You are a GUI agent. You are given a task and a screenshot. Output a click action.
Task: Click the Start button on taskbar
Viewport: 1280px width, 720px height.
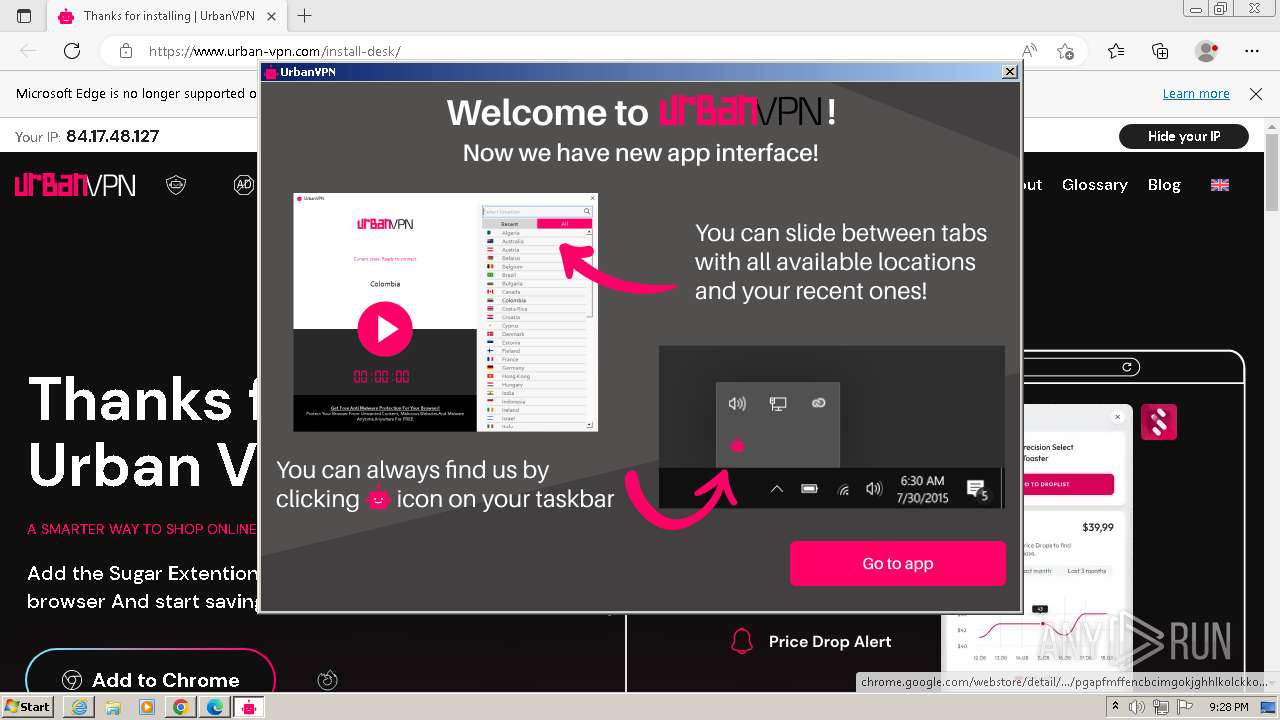[27, 707]
